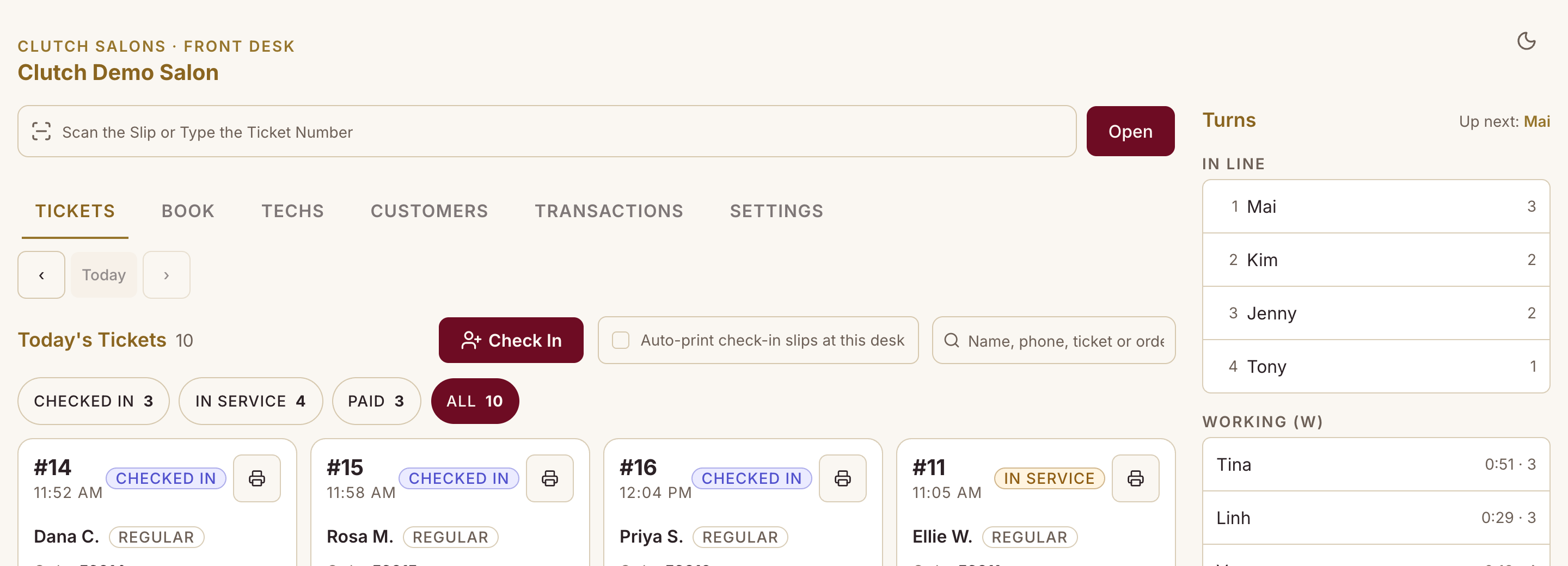
Task: Print slip for ticket #14
Action: click(x=257, y=478)
